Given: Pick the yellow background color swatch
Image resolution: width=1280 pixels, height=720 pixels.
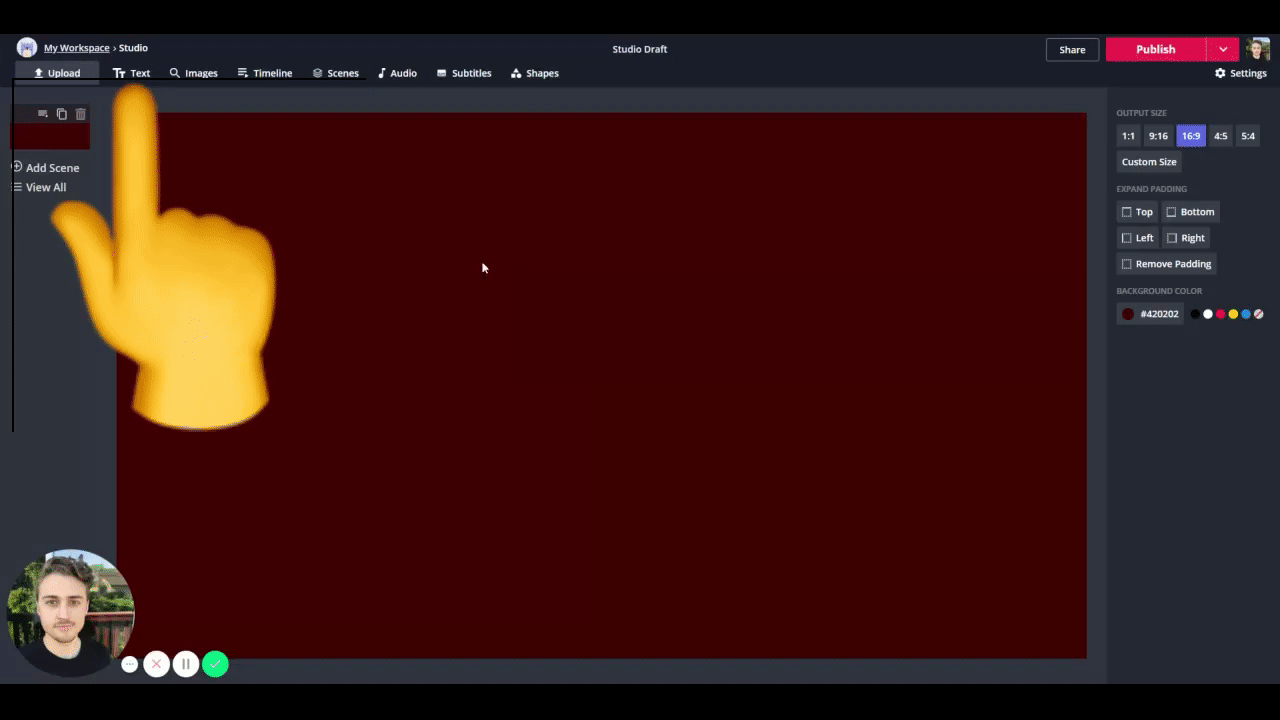Looking at the screenshot, I should coord(1233,314).
